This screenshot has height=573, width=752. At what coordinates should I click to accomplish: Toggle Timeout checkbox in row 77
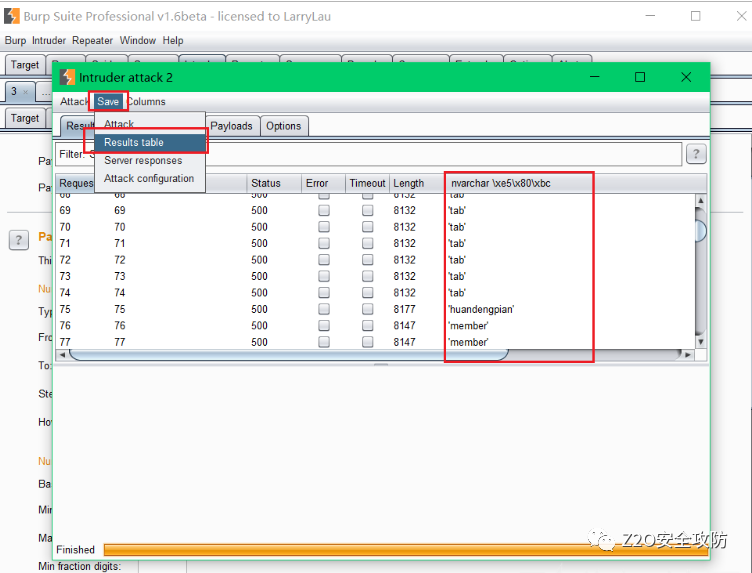(367, 342)
